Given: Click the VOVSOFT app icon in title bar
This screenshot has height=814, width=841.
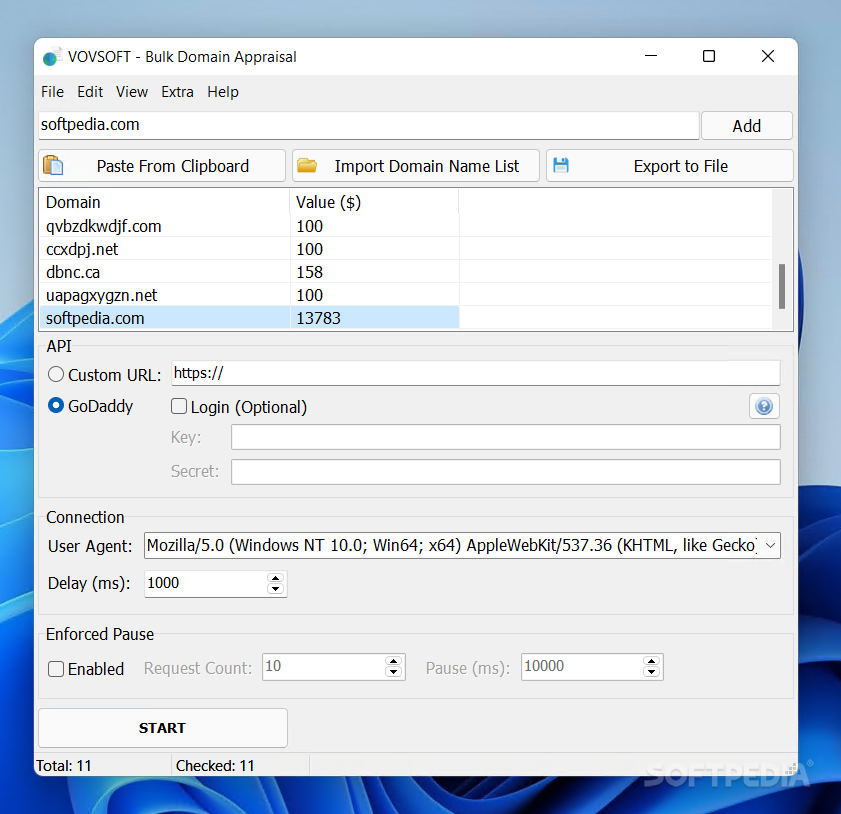Looking at the screenshot, I should pos(51,57).
